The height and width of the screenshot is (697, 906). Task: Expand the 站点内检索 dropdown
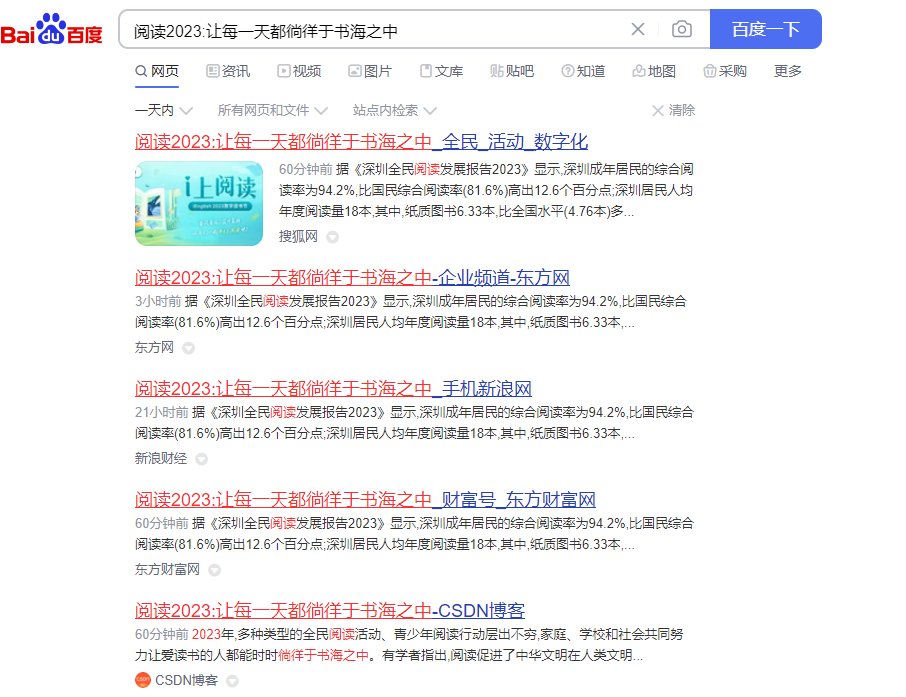tap(395, 110)
